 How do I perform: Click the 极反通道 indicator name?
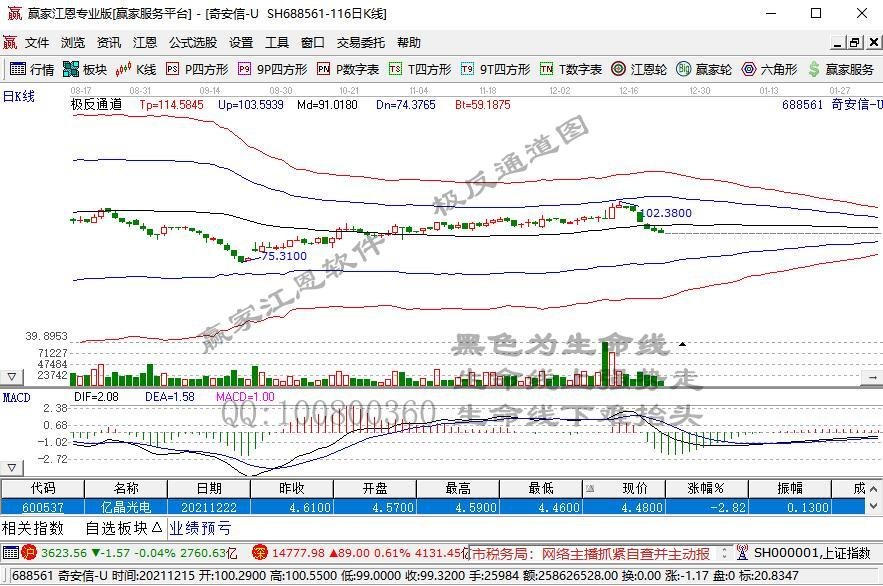[x=96, y=104]
